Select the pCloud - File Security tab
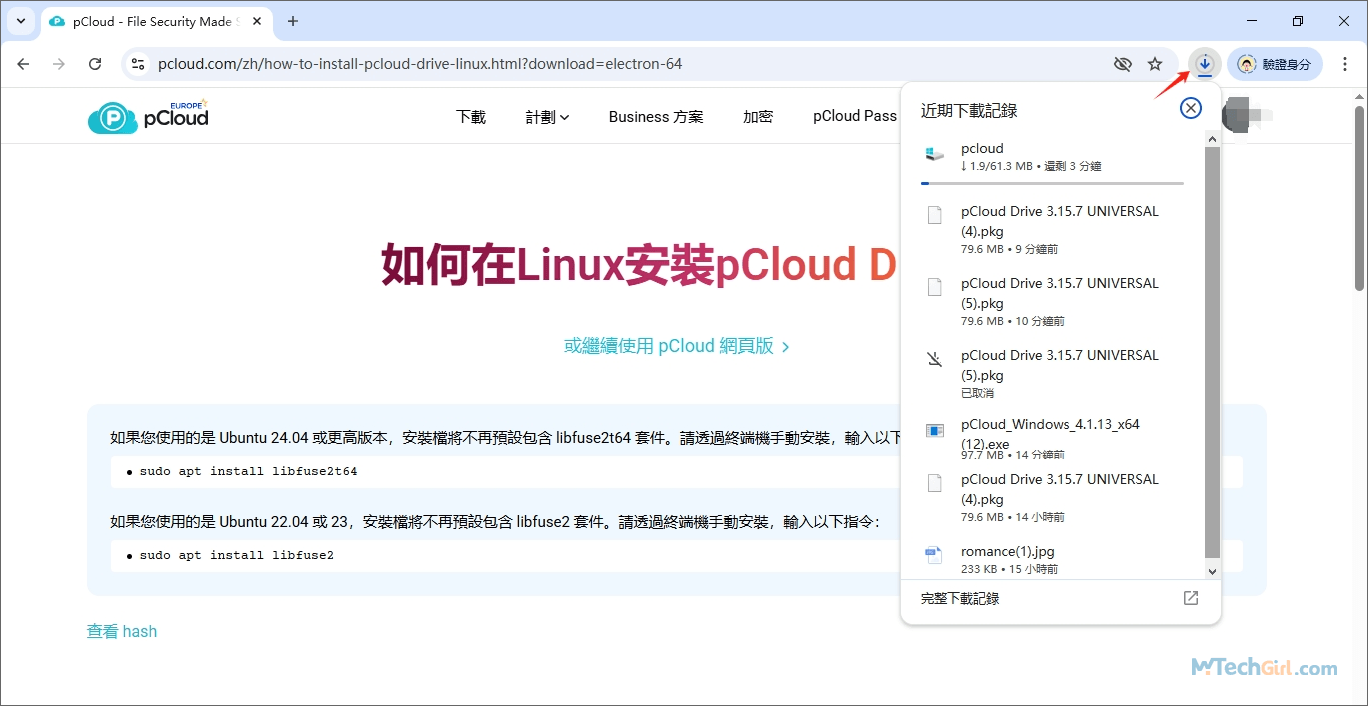Screen dimensions: 1368x706 pyautogui.click(x=156, y=22)
